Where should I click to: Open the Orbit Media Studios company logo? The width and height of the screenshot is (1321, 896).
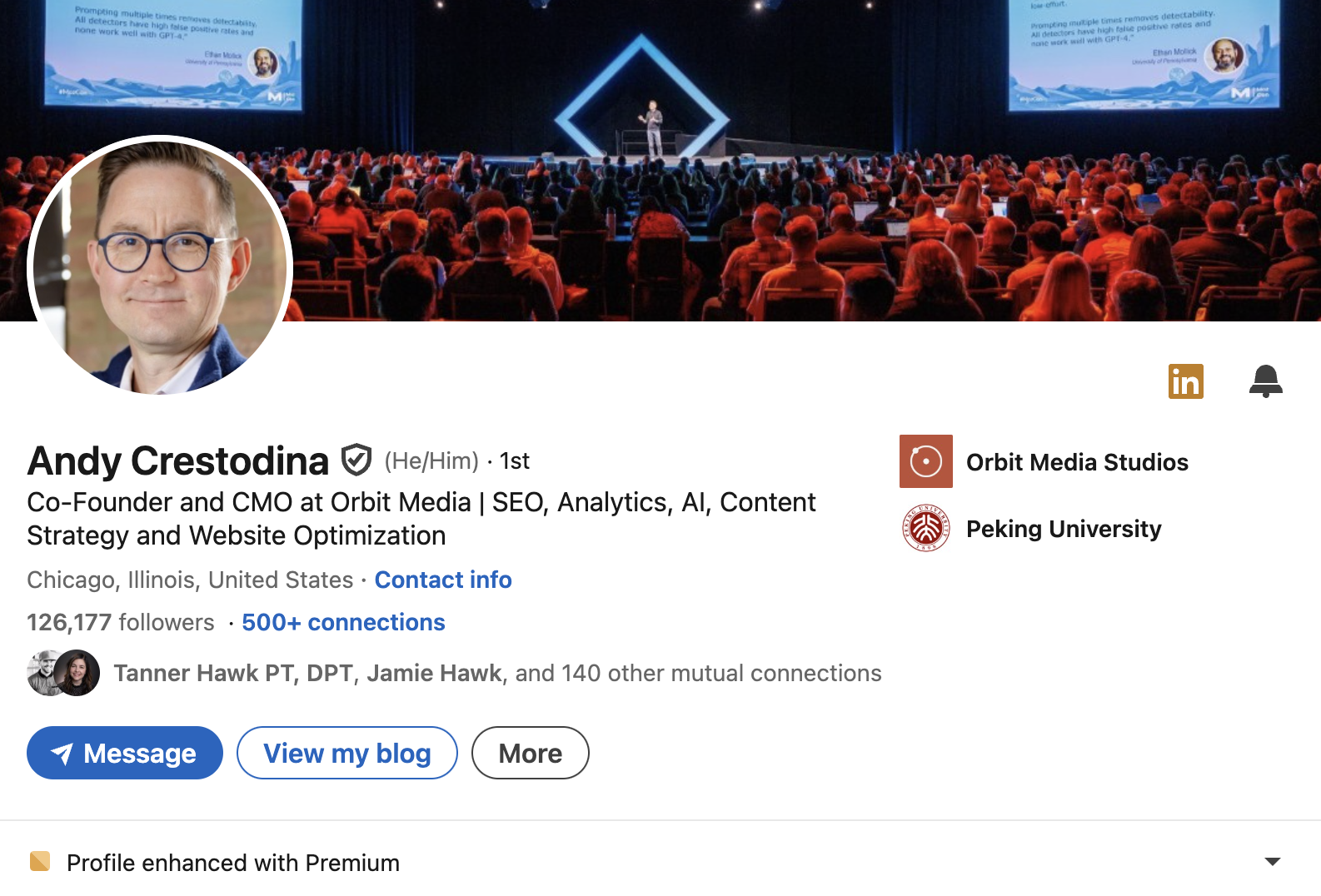(925, 461)
